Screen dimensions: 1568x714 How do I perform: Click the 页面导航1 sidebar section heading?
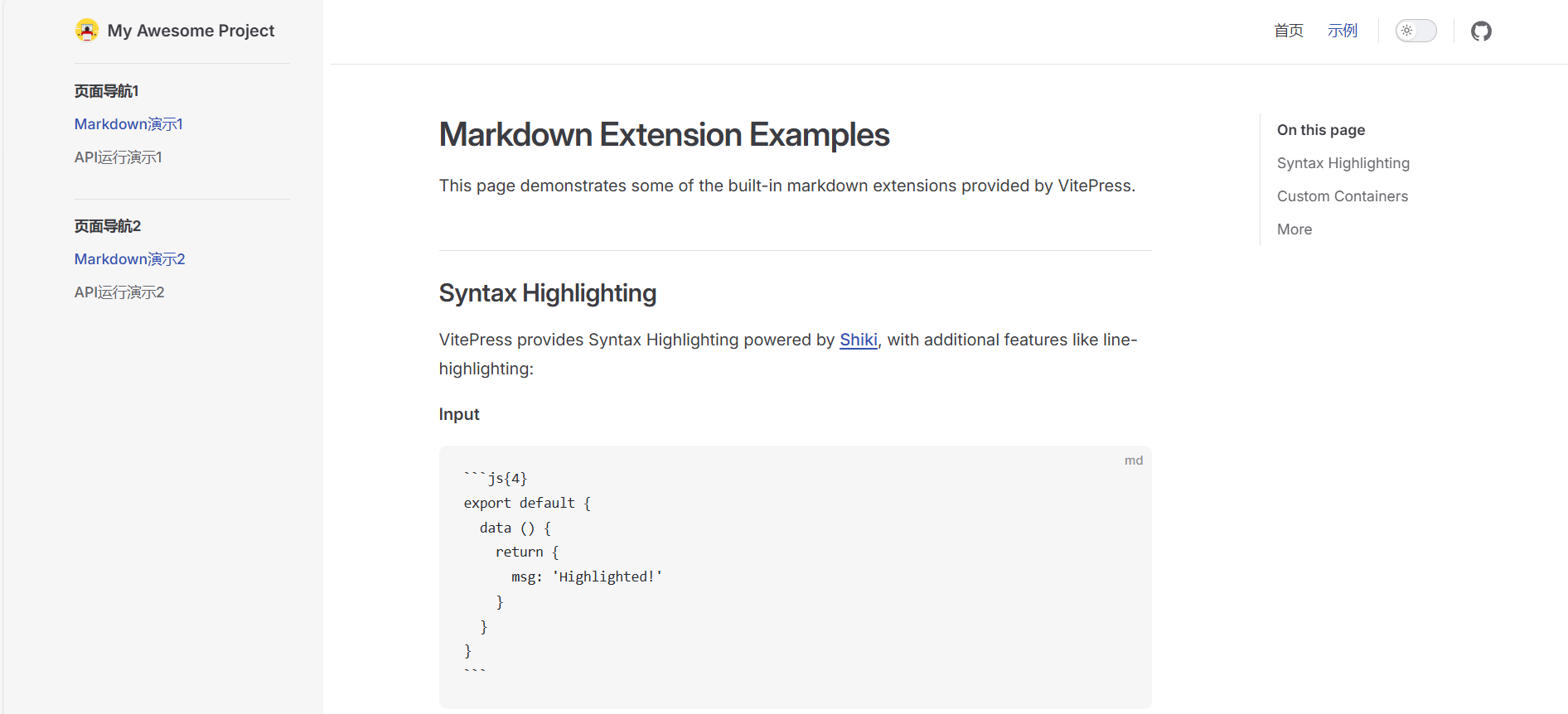click(107, 91)
